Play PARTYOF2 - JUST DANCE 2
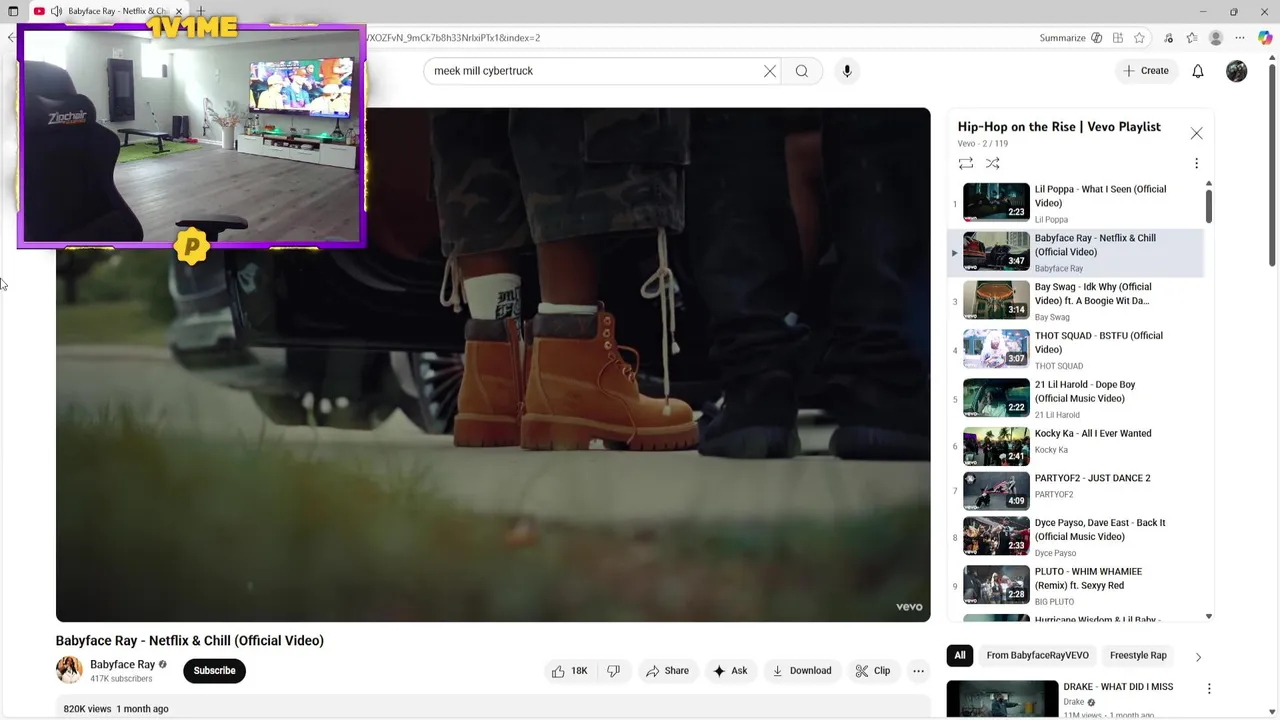1280x720 pixels. 1078,490
